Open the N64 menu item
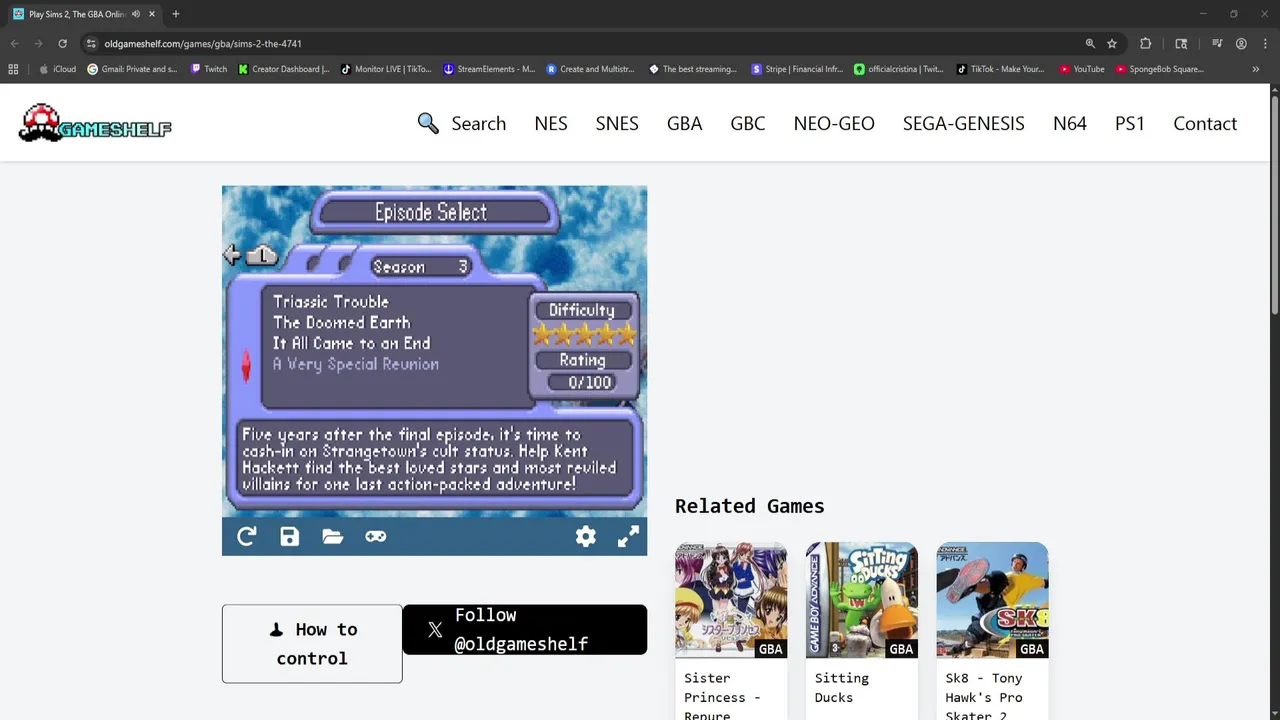 pyautogui.click(x=1070, y=123)
